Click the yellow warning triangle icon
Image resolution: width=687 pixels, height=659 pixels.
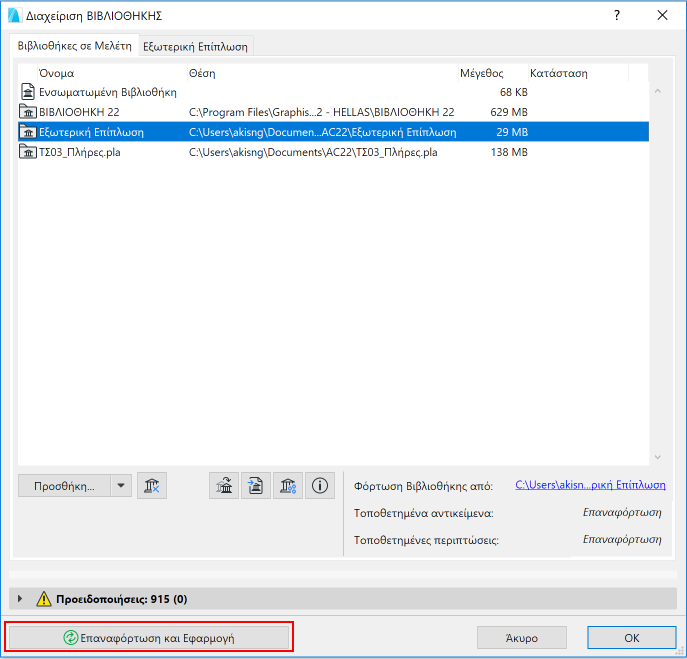44,599
